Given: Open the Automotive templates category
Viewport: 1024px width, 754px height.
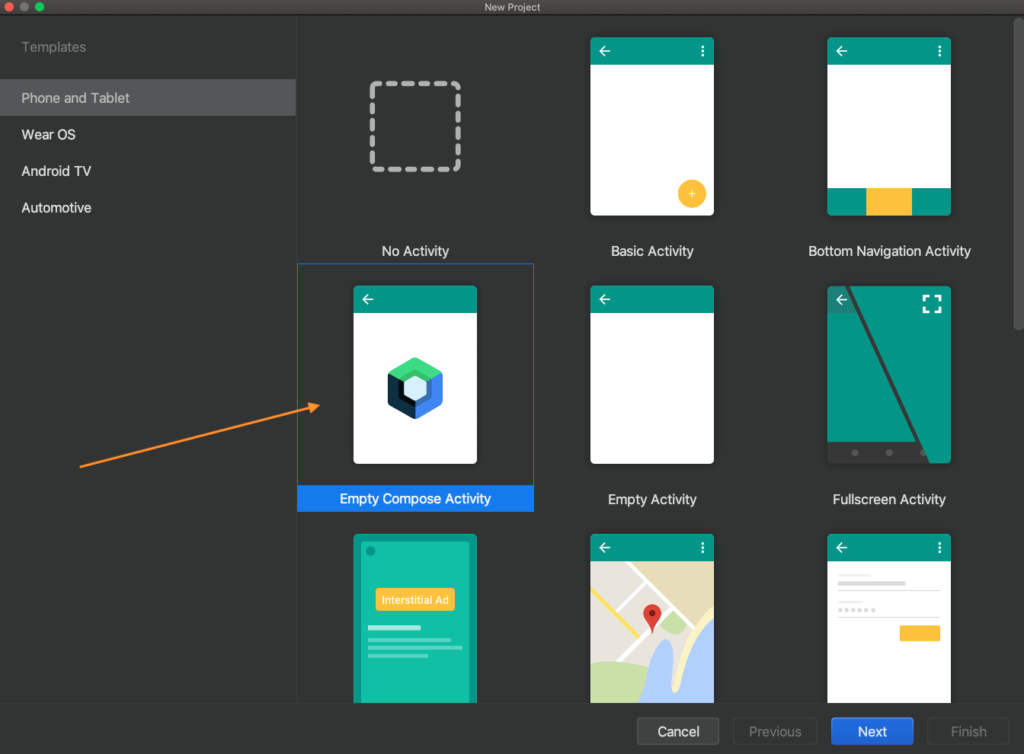Looking at the screenshot, I should (x=148, y=208).
